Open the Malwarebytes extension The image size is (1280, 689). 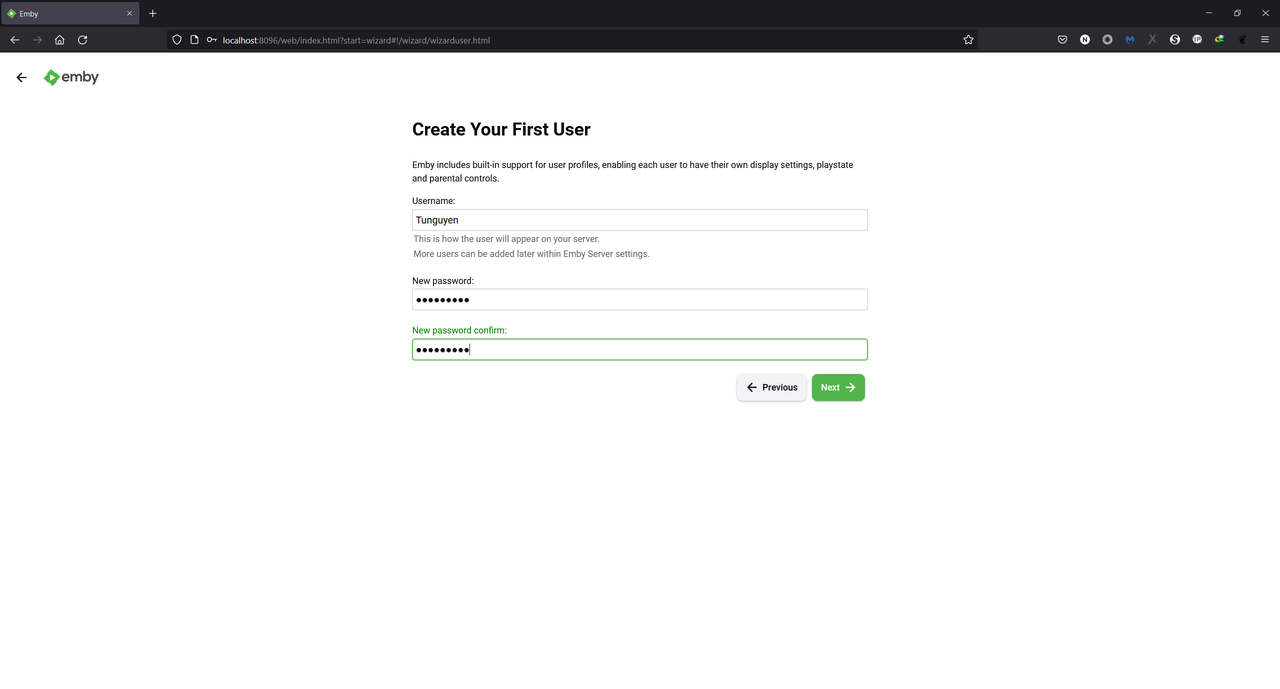[x=1130, y=40]
